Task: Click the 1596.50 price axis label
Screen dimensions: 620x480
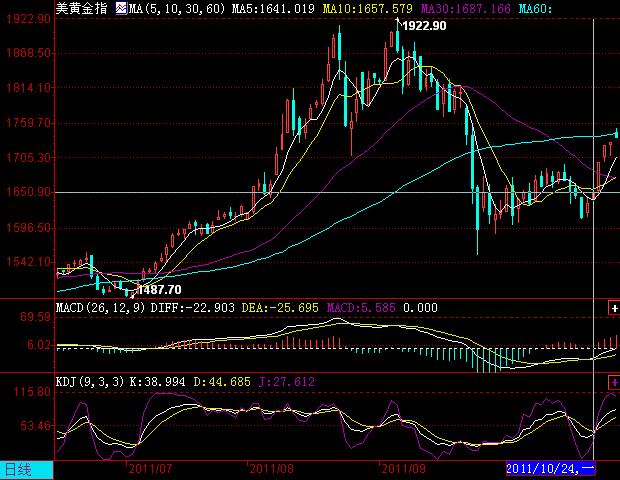Action: tap(28, 228)
